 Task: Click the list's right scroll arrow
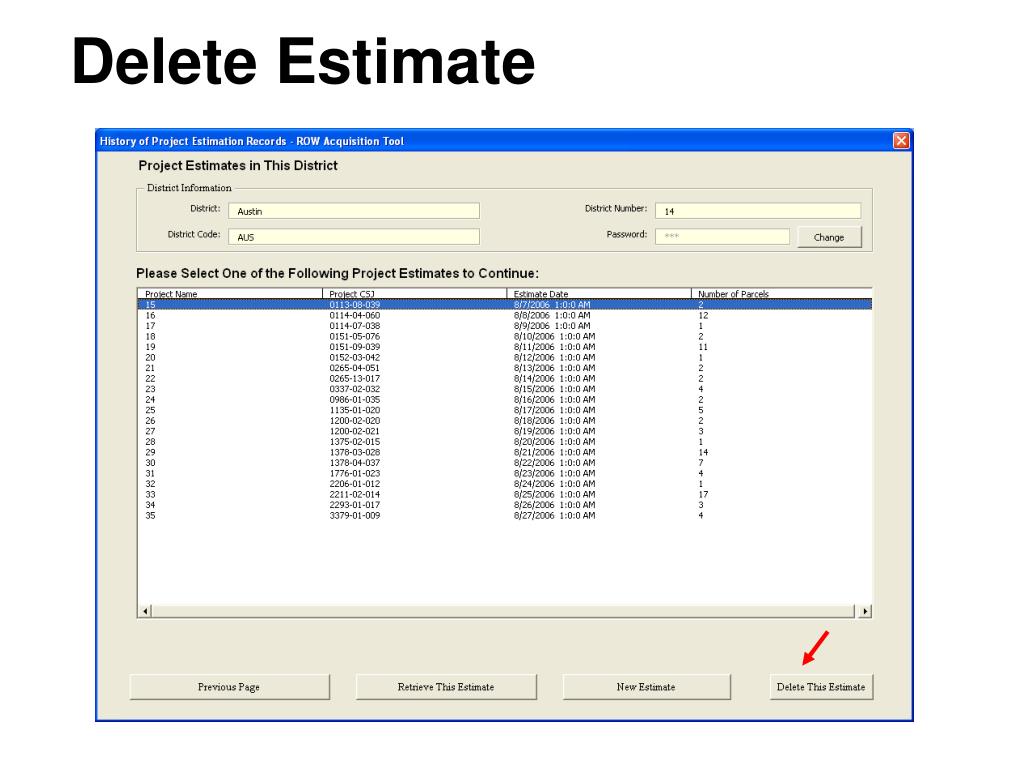click(865, 611)
